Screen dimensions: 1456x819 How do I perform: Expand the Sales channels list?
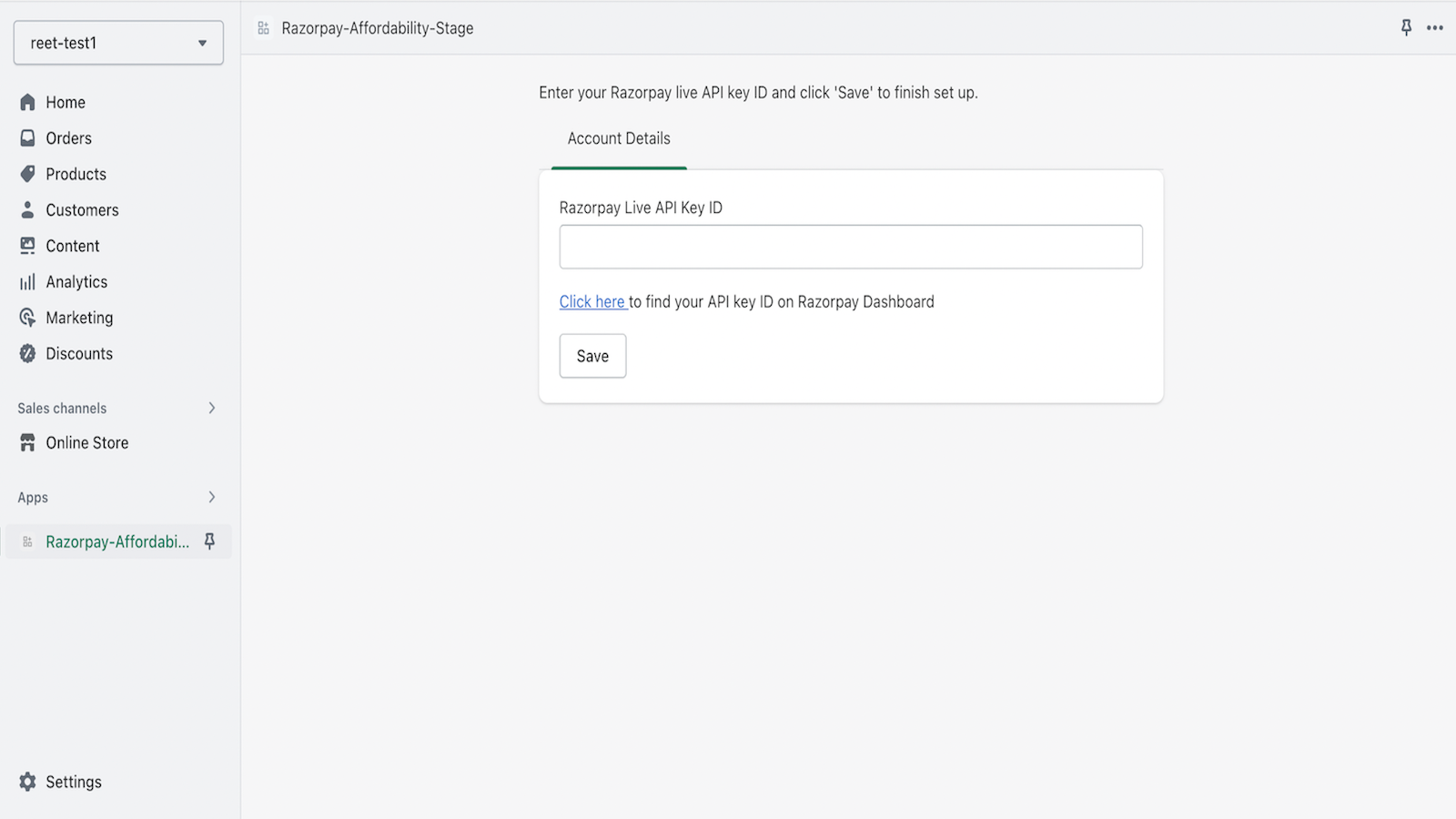point(212,408)
